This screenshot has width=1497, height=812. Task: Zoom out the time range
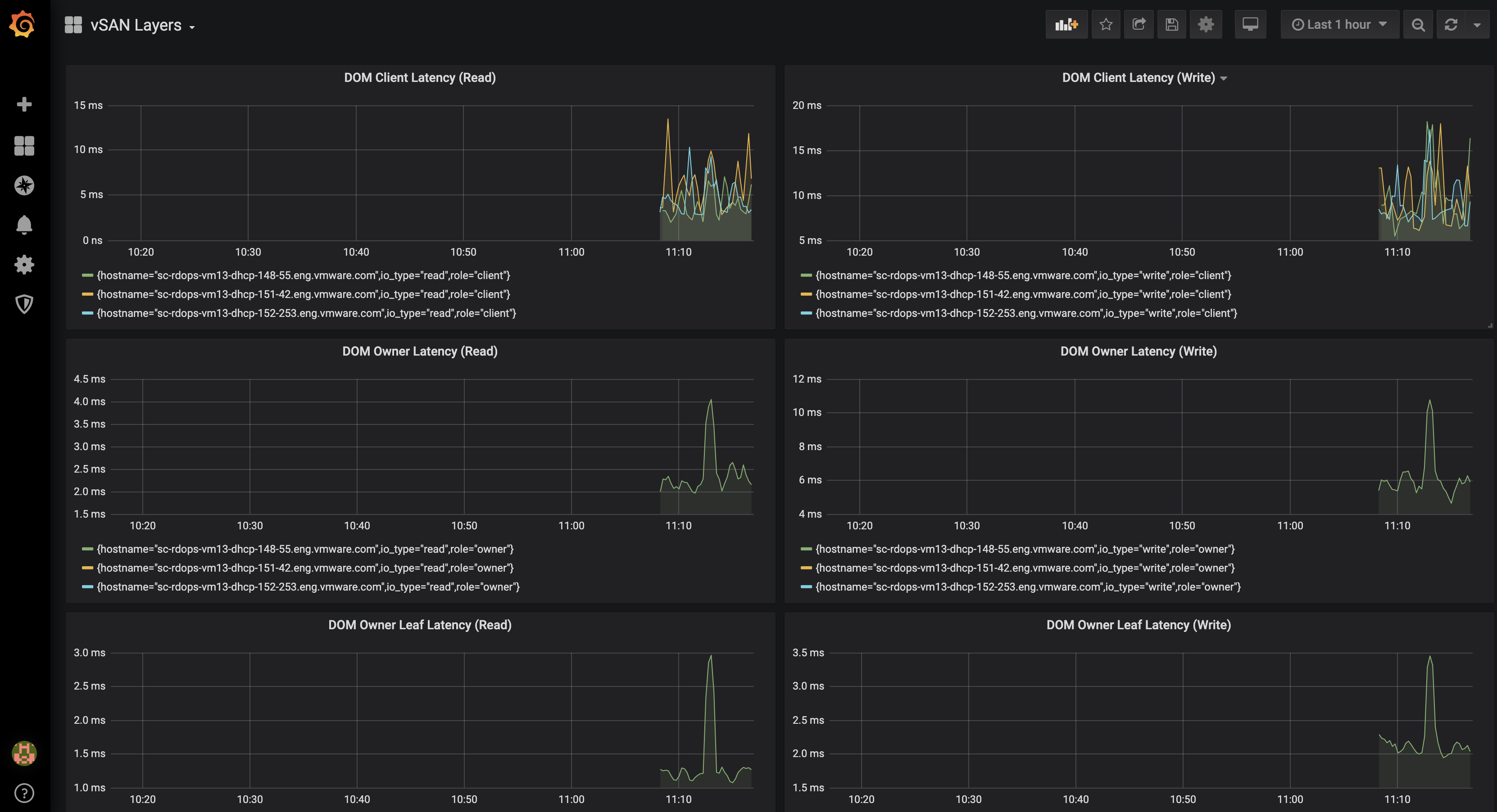pyautogui.click(x=1418, y=24)
